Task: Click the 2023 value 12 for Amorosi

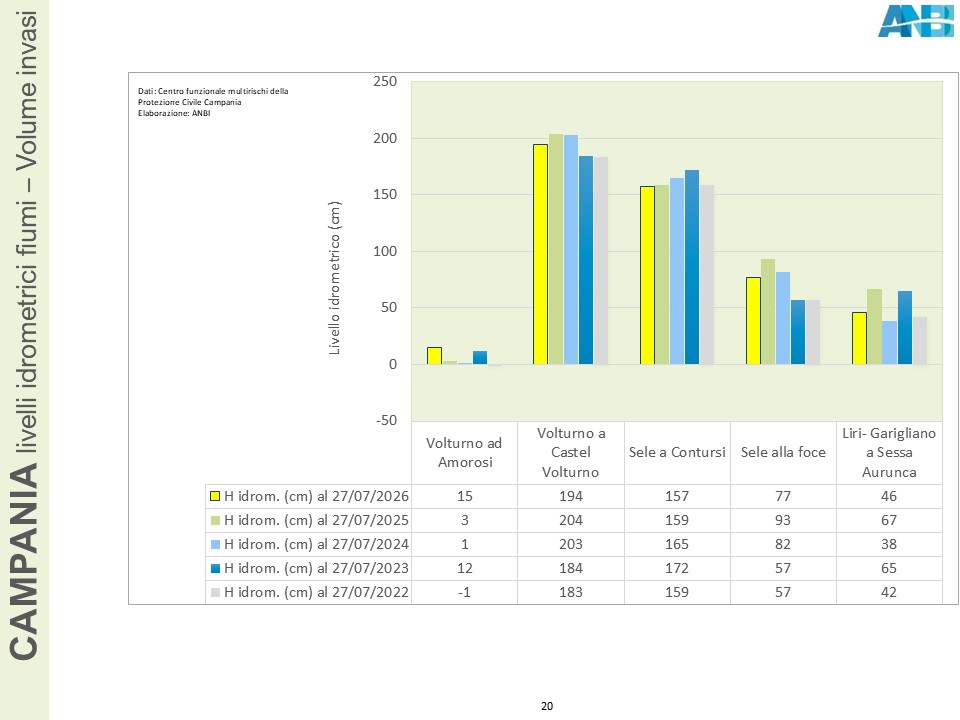Action: [465, 568]
